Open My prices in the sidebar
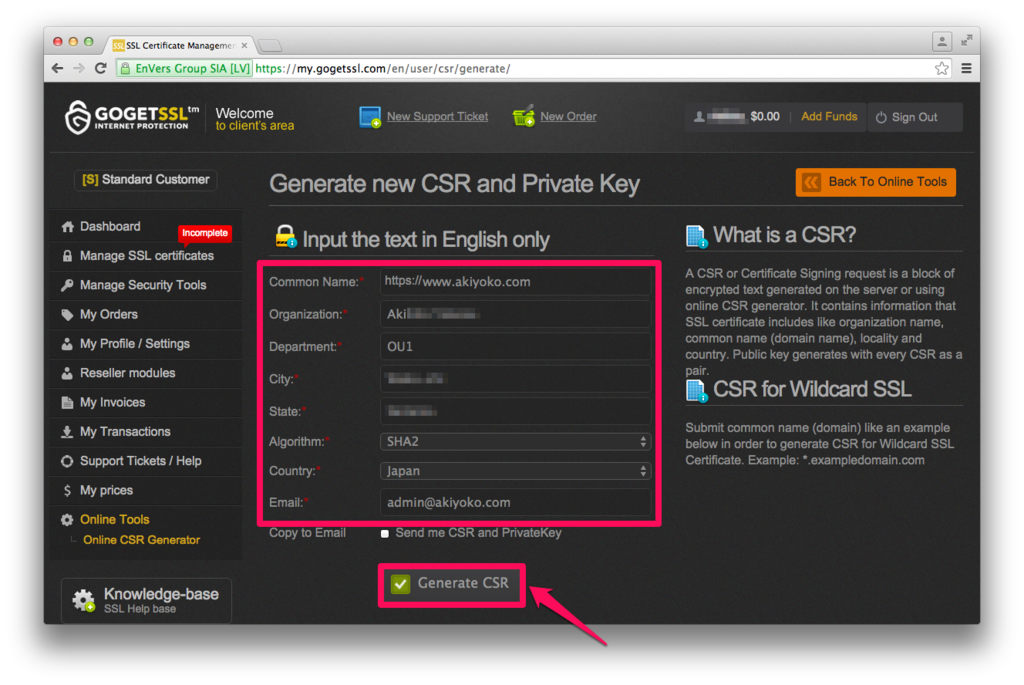 [x=106, y=490]
